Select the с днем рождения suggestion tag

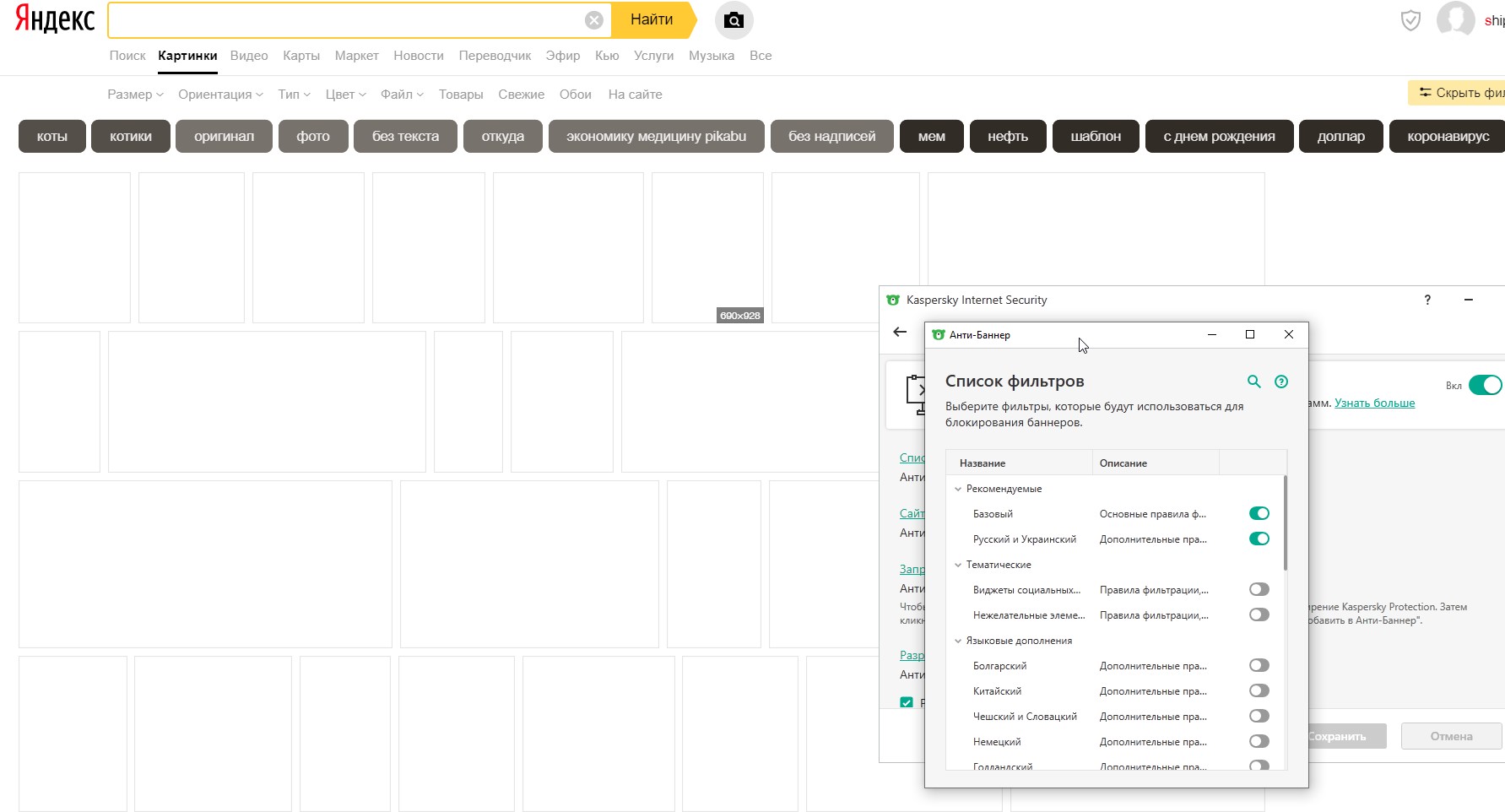coord(1219,136)
